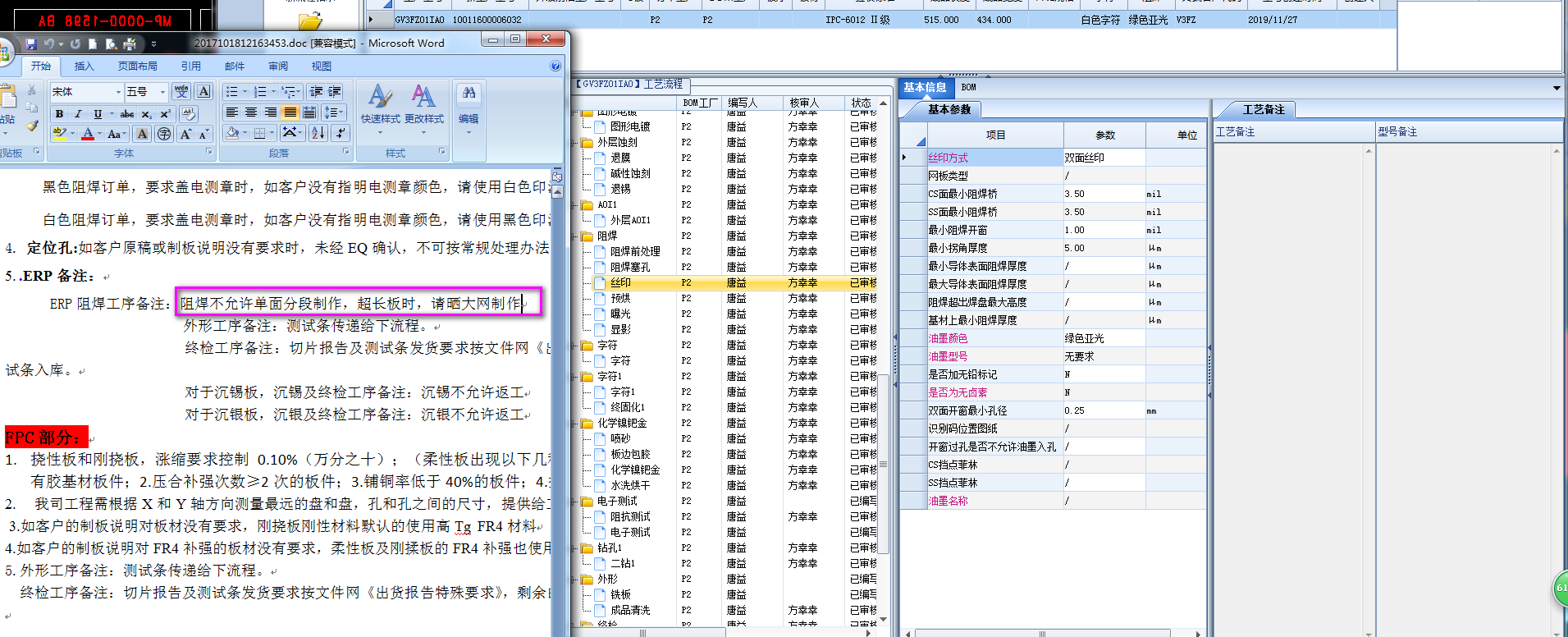Open font dialog launcher in 字体 group
This screenshot has width=1568, height=637.
pos(209,152)
